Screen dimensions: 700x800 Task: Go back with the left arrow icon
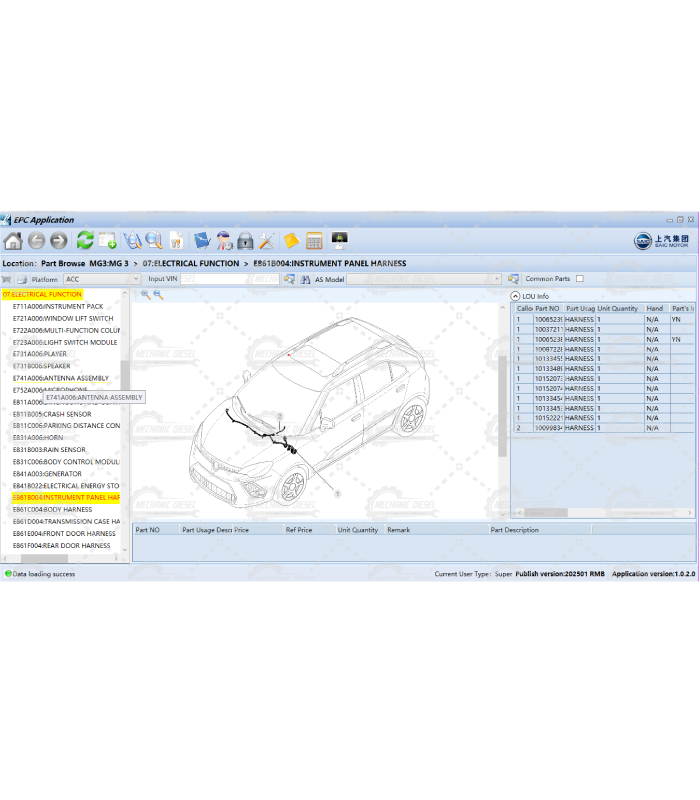pyautogui.click(x=36, y=241)
